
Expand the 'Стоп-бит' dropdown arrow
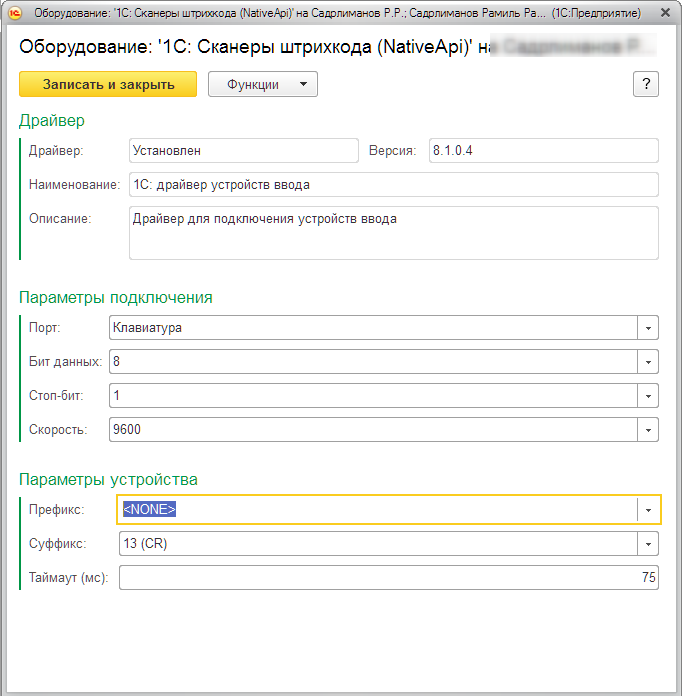pos(648,395)
